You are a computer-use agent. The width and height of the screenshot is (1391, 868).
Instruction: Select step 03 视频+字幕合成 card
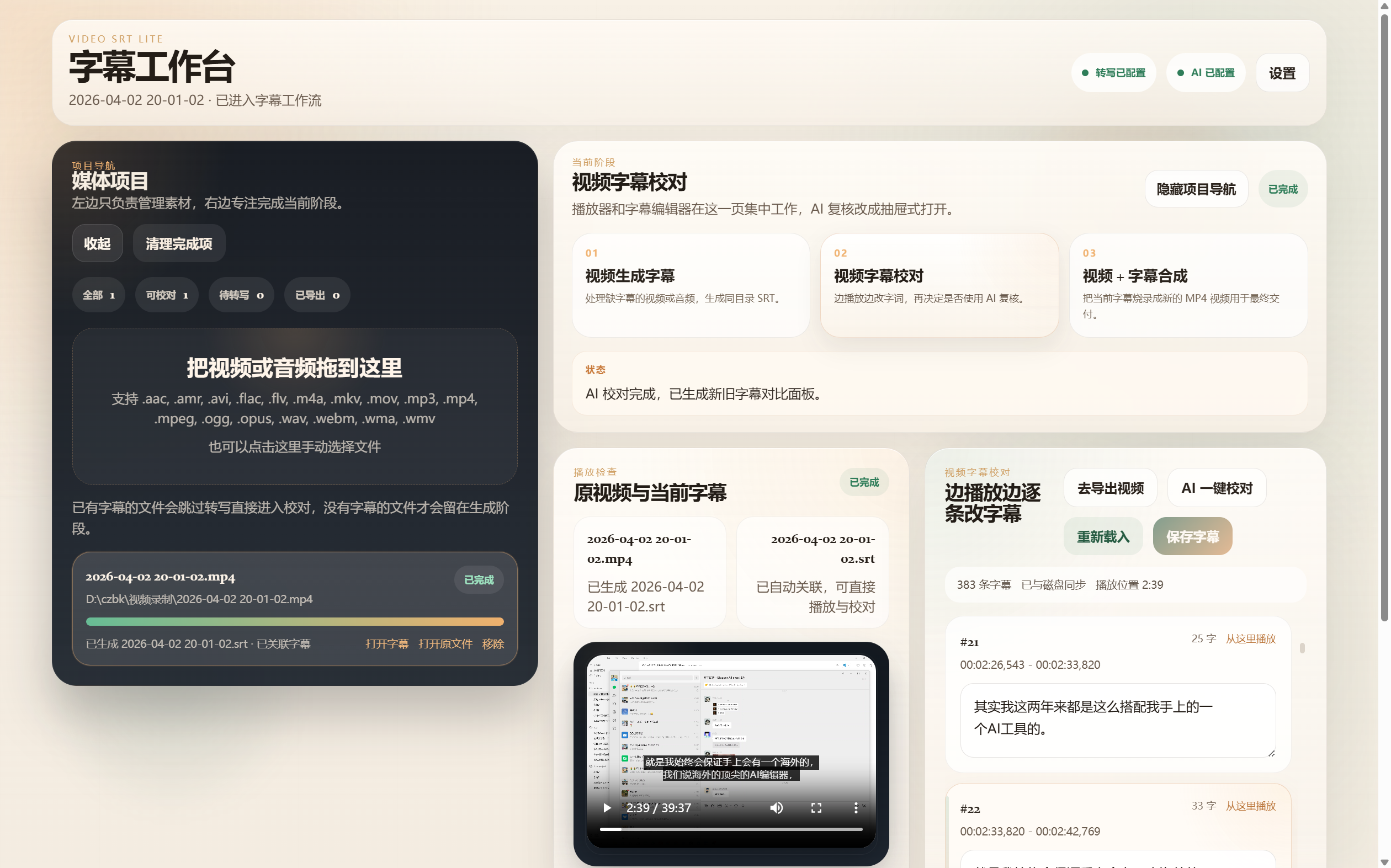[1188, 285]
